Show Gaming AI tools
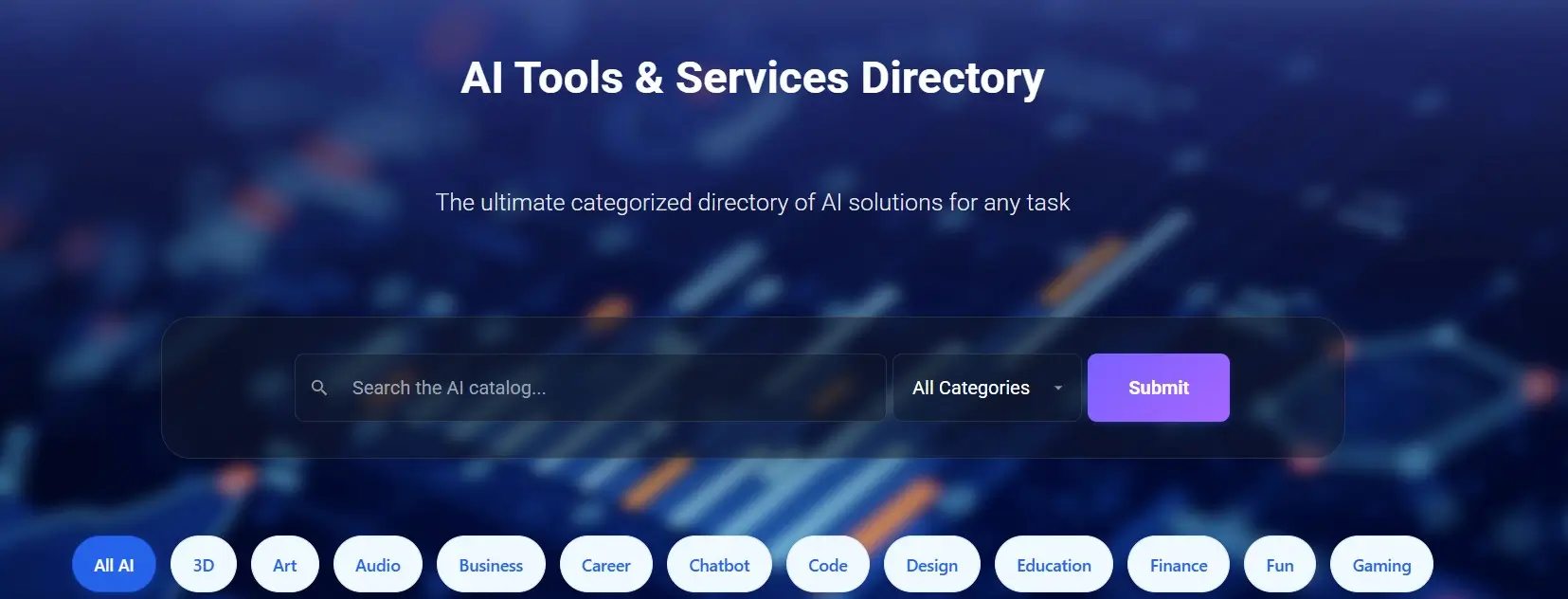Image resolution: width=1568 pixels, height=599 pixels. 1381,565
